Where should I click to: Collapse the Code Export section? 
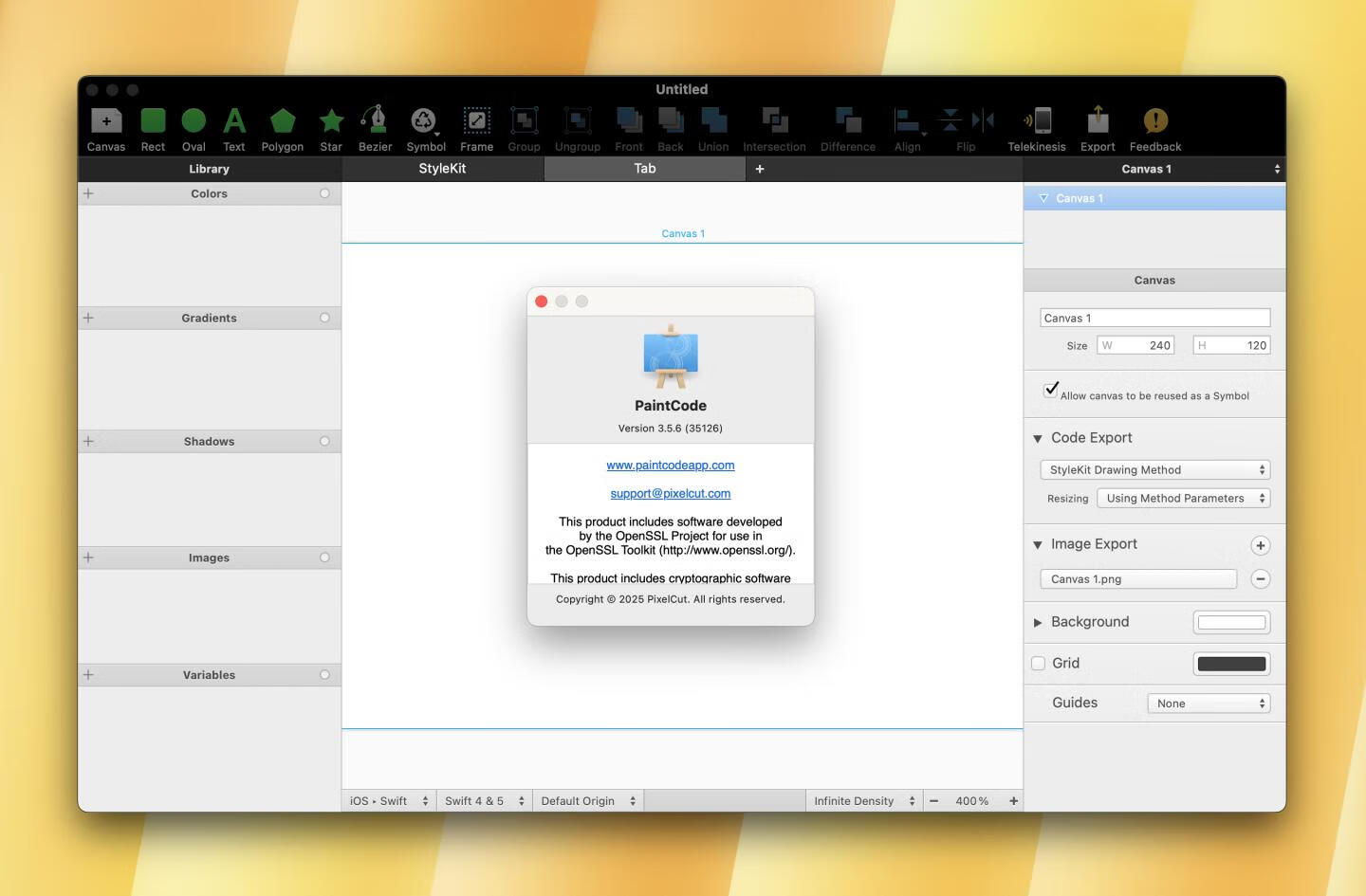1037,438
